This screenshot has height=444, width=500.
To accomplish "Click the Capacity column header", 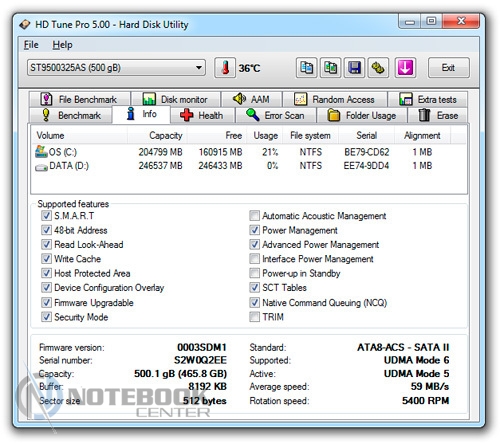I will (157, 135).
